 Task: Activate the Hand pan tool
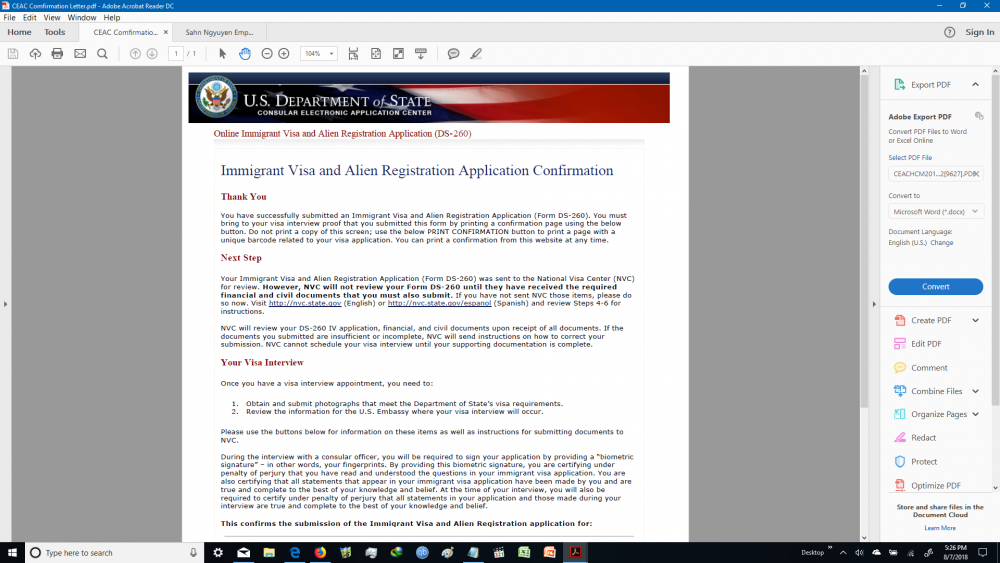245,54
